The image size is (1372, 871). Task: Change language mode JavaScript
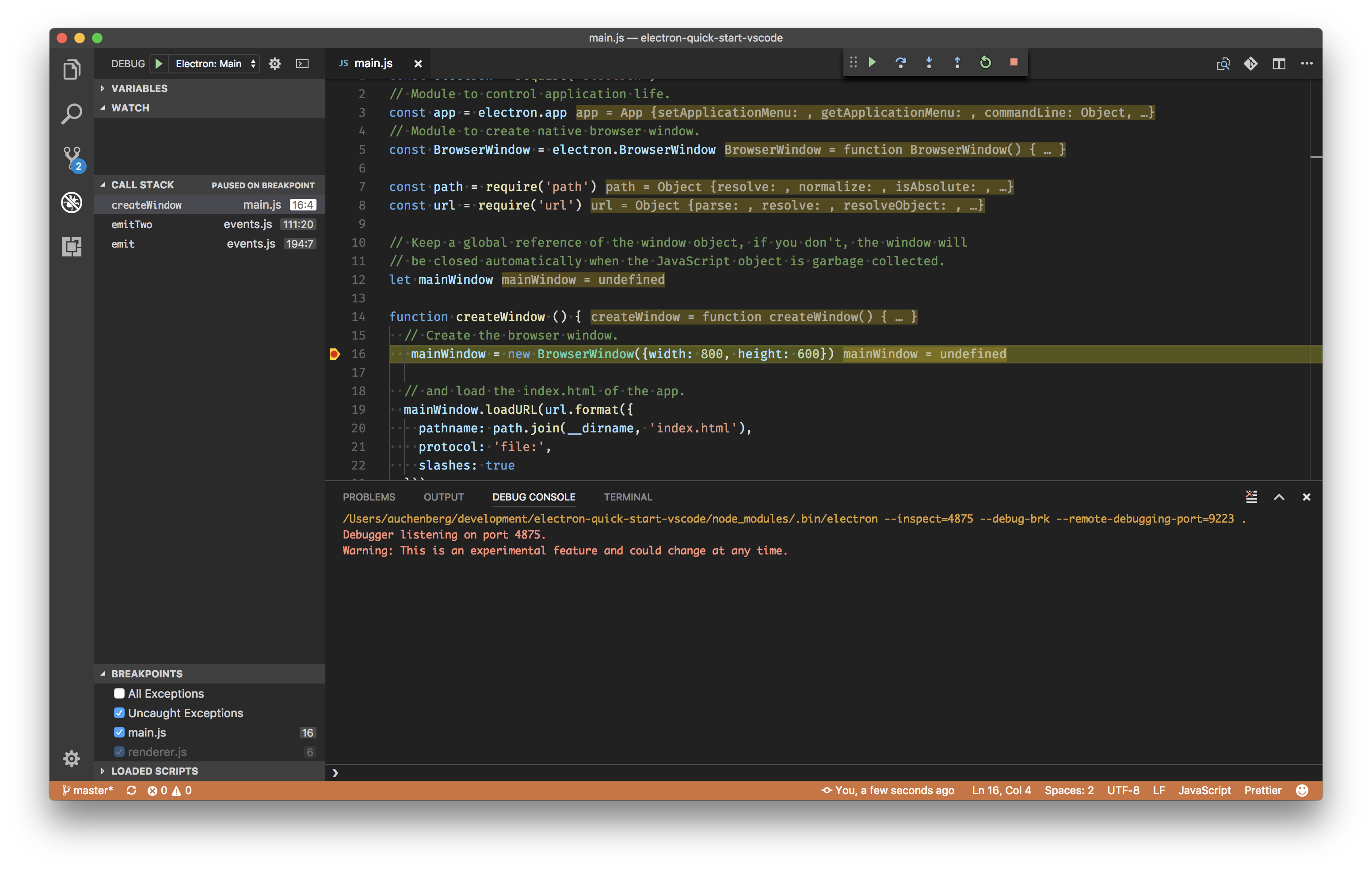click(x=1204, y=790)
